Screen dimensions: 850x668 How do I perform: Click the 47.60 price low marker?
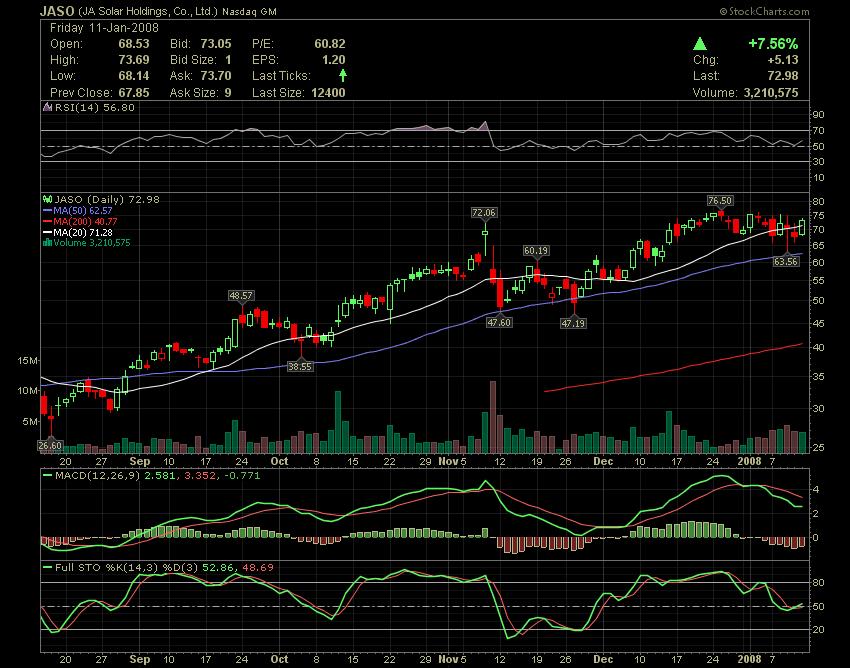tap(499, 322)
